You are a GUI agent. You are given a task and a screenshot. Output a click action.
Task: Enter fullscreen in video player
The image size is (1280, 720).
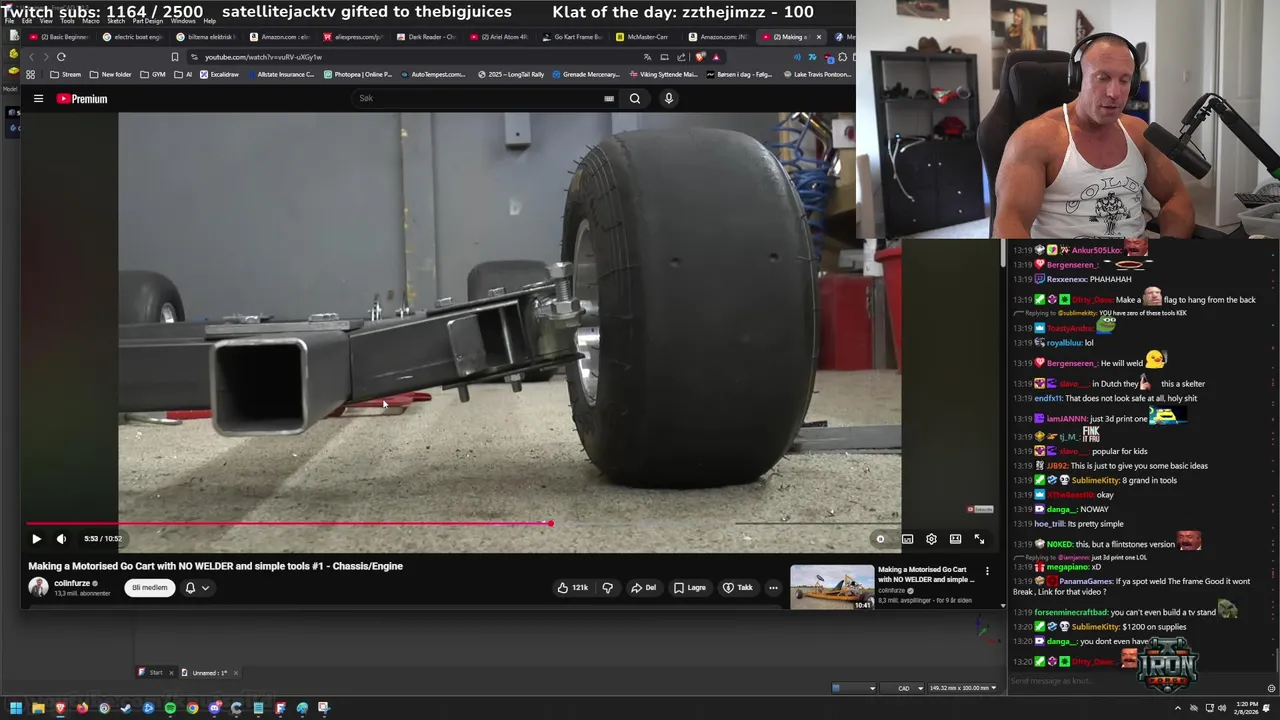coord(979,539)
